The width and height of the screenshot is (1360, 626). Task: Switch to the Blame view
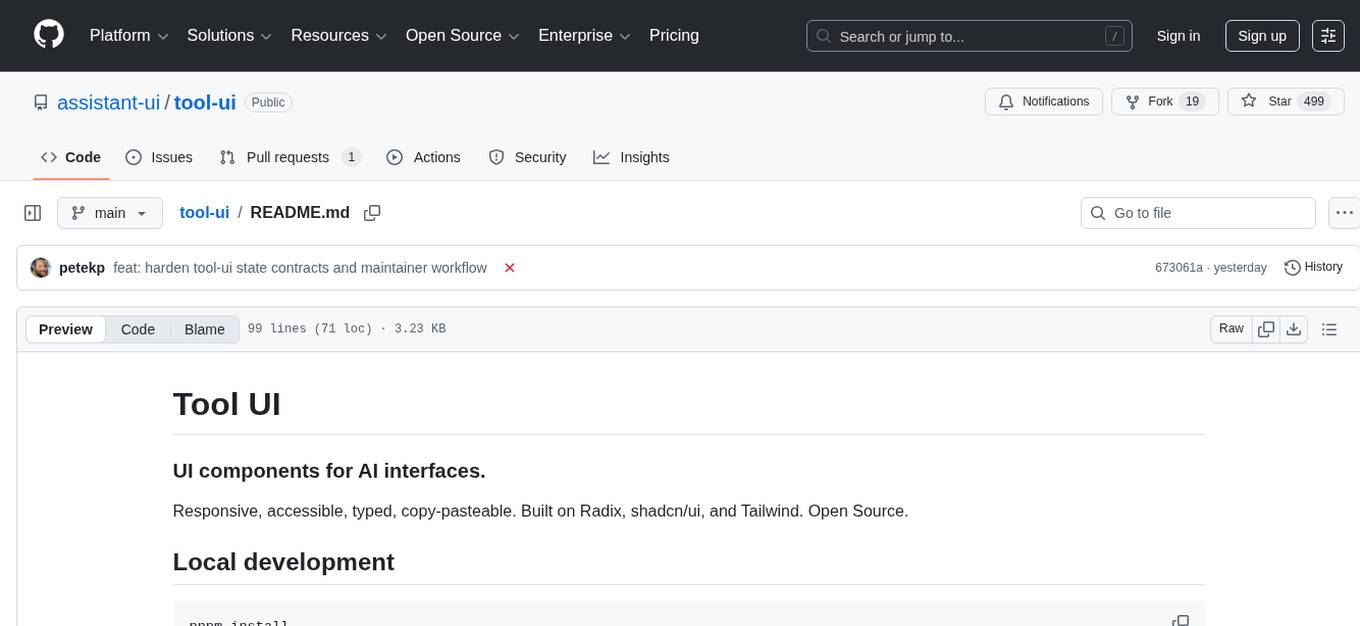(204, 329)
